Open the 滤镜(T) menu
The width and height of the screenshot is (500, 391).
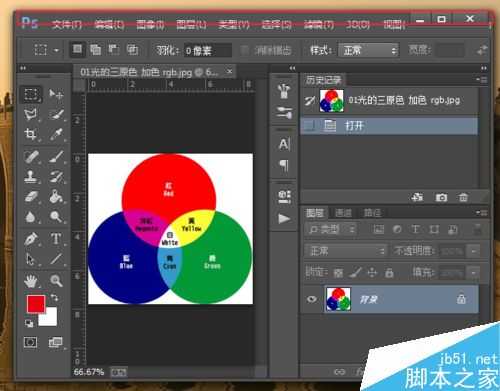(x=319, y=25)
